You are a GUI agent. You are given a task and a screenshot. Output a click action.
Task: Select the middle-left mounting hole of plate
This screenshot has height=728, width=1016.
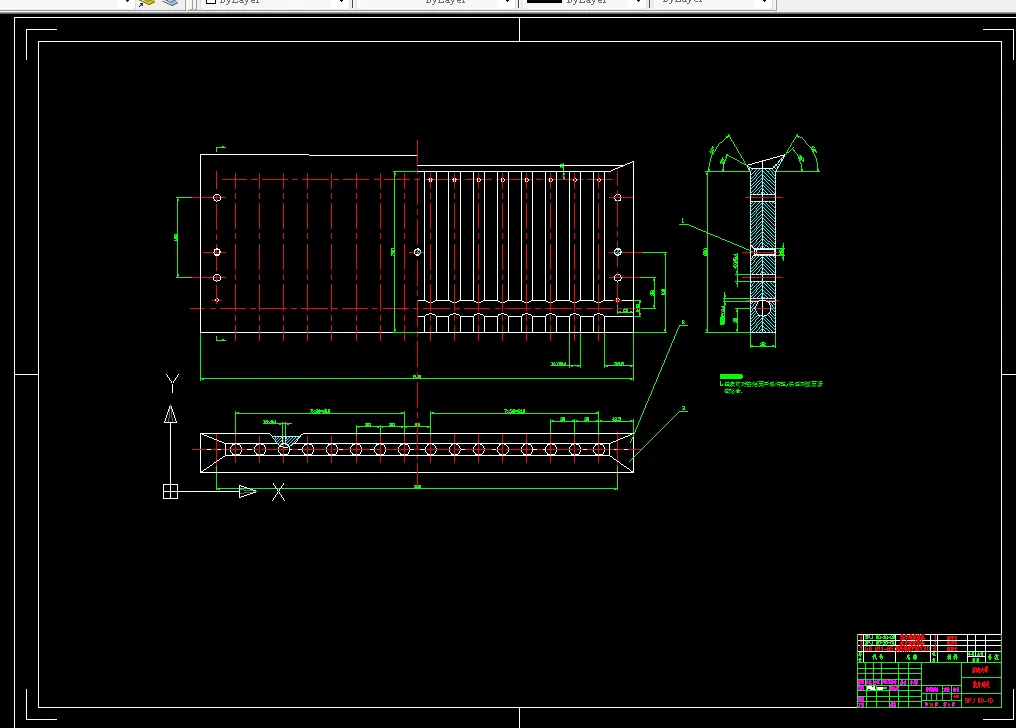point(217,252)
